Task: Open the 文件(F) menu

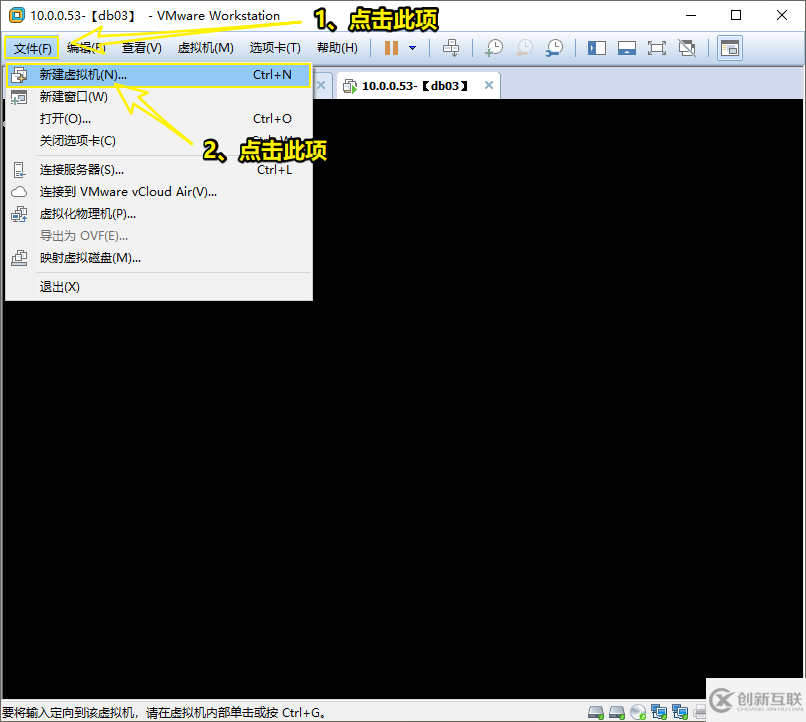Action: pyautogui.click(x=32, y=48)
